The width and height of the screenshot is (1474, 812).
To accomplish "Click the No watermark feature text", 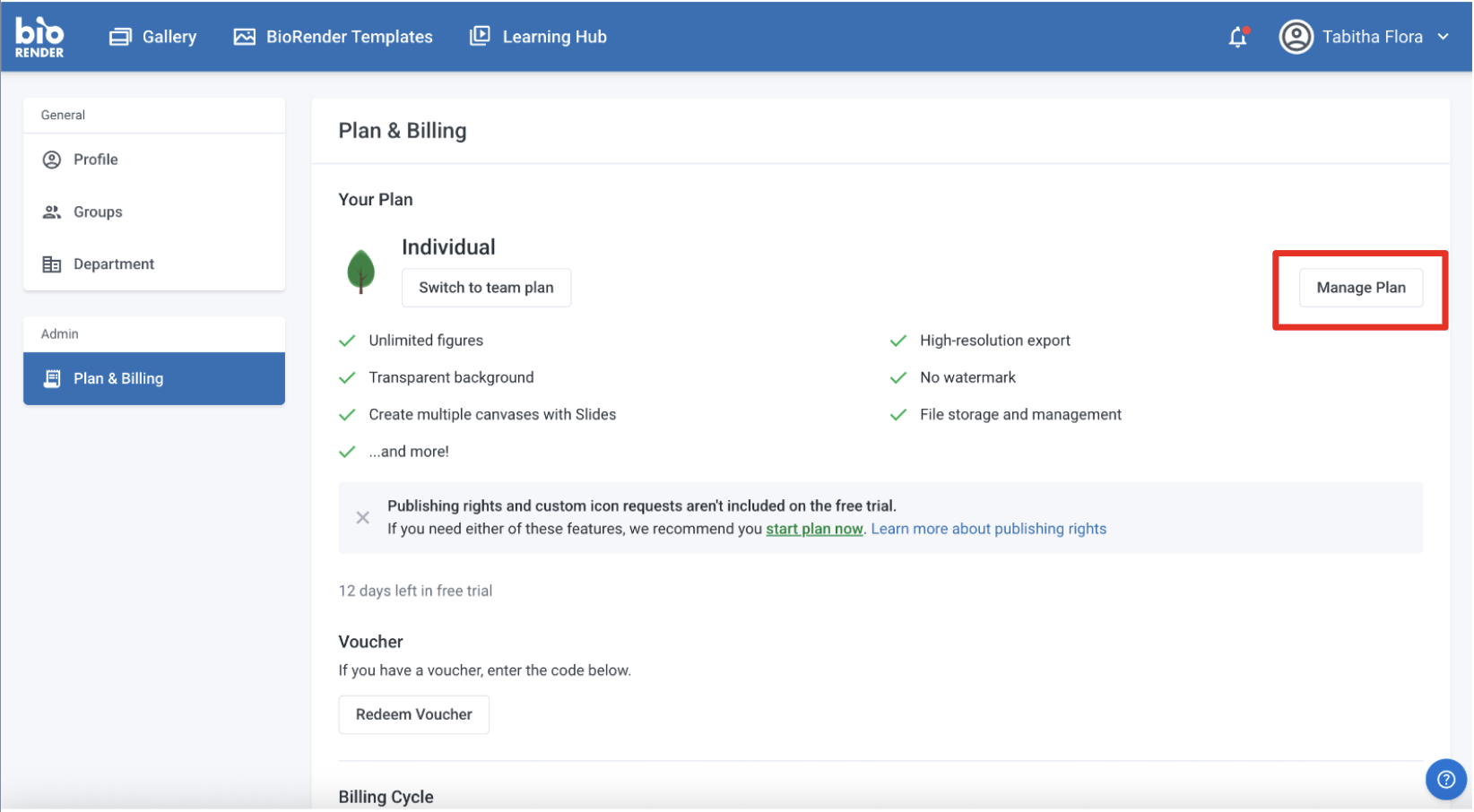I will point(967,378).
